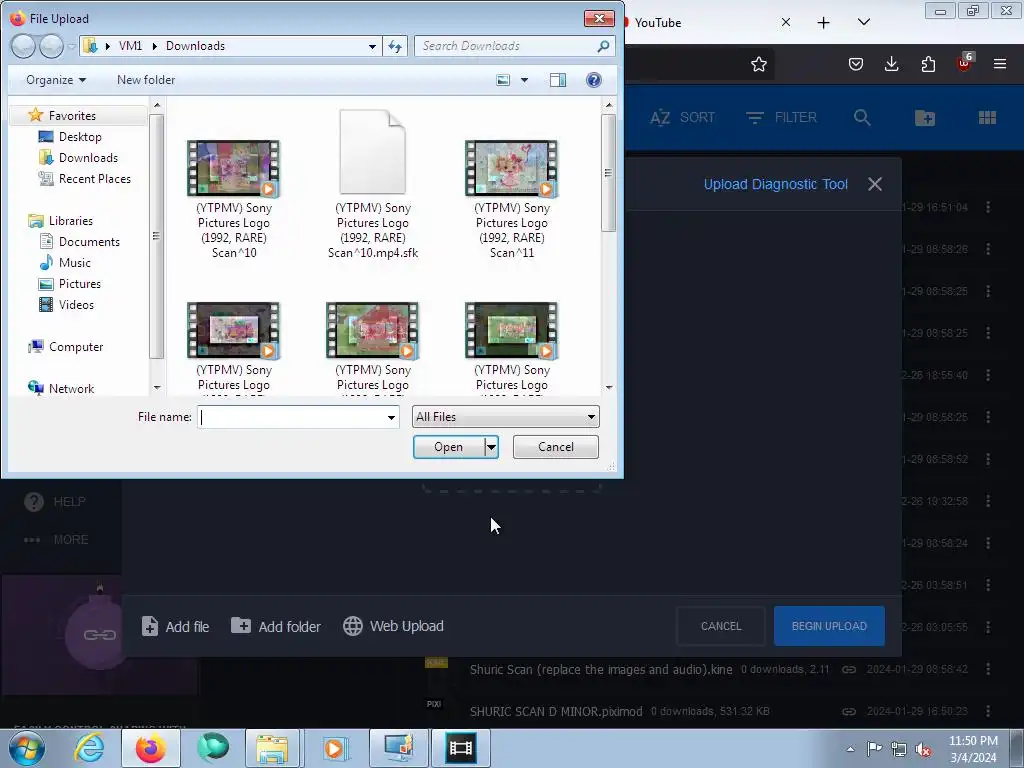
Task: Open Upload Diagnostic Tool link
Action: pyautogui.click(x=775, y=184)
